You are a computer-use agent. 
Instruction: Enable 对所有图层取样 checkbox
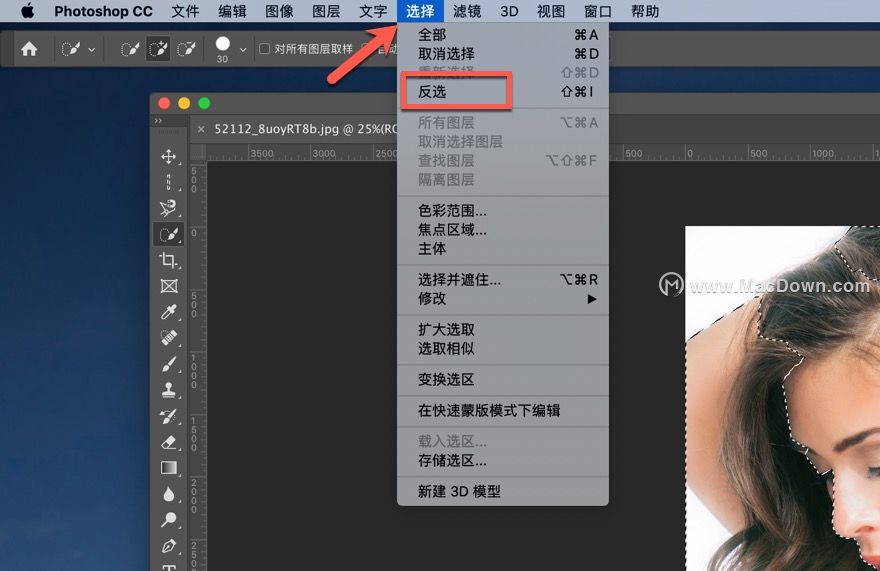tap(265, 48)
